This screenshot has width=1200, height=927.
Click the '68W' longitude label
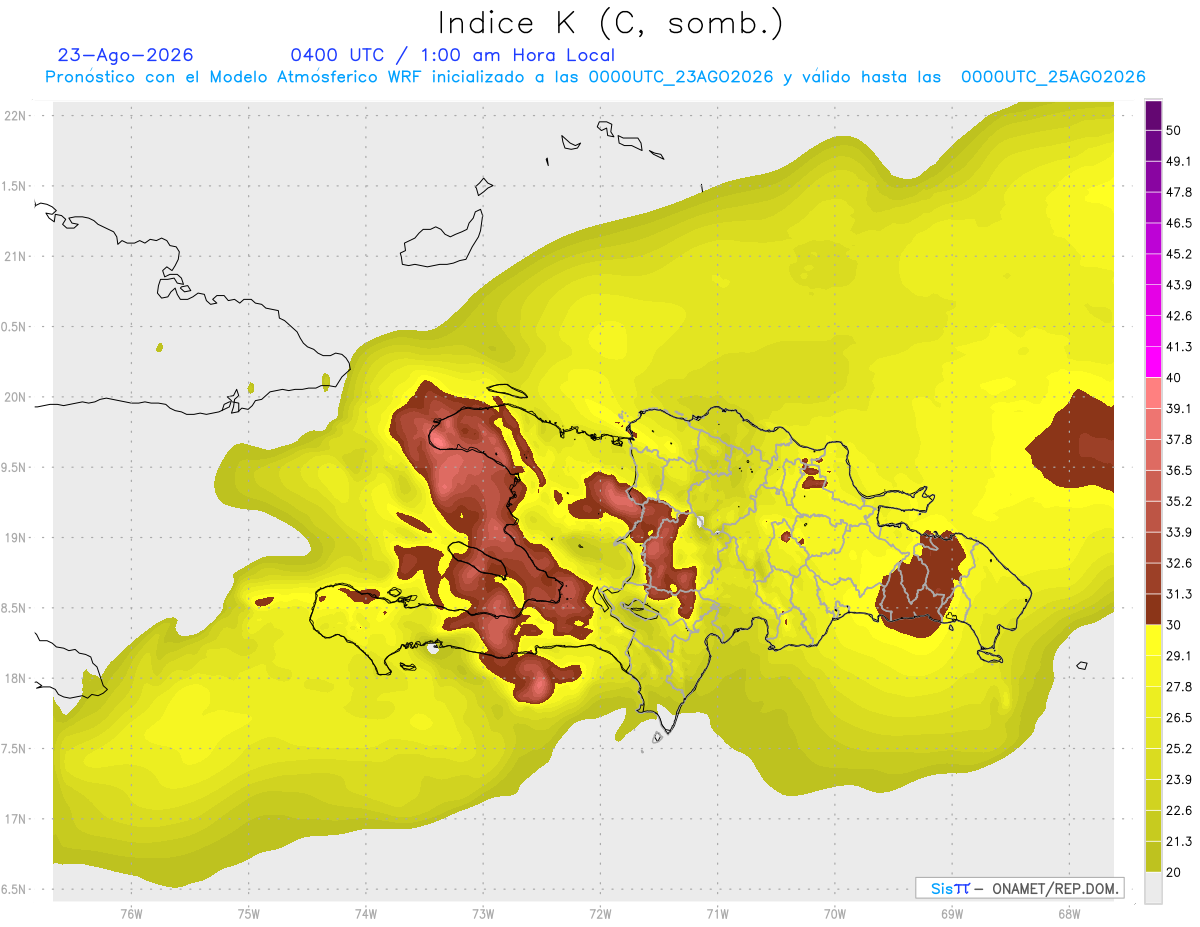[x=1068, y=913]
